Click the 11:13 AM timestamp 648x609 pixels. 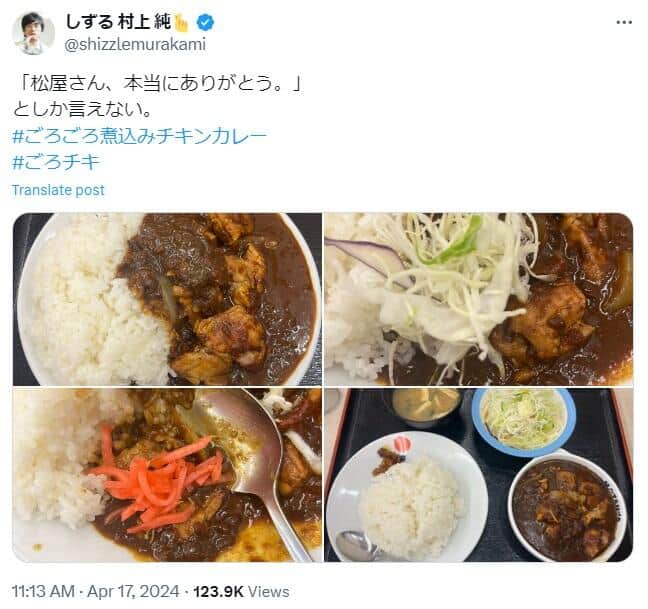tap(43, 591)
